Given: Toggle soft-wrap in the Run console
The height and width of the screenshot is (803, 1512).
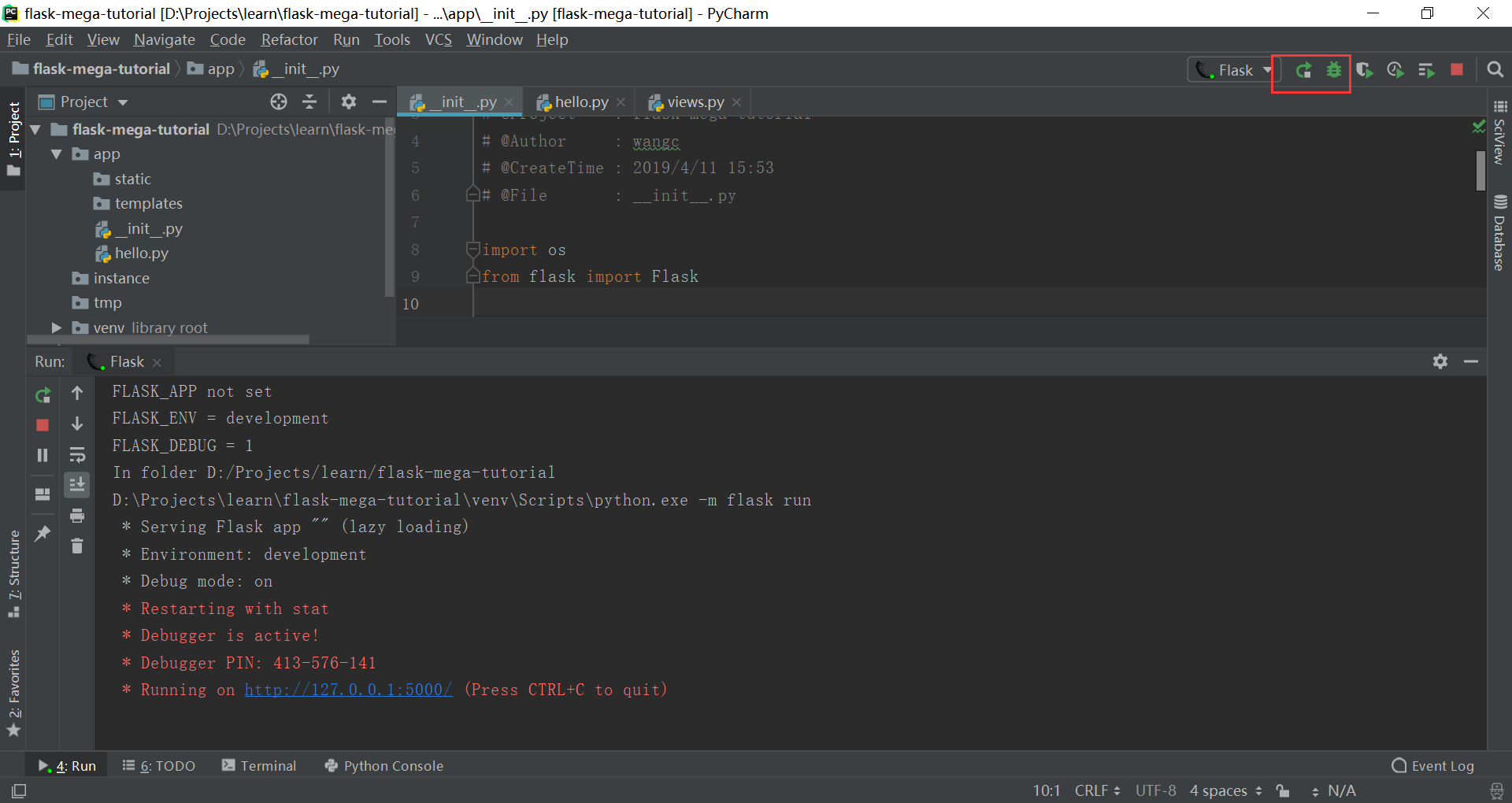Looking at the screenshot, I should [77, 454].
